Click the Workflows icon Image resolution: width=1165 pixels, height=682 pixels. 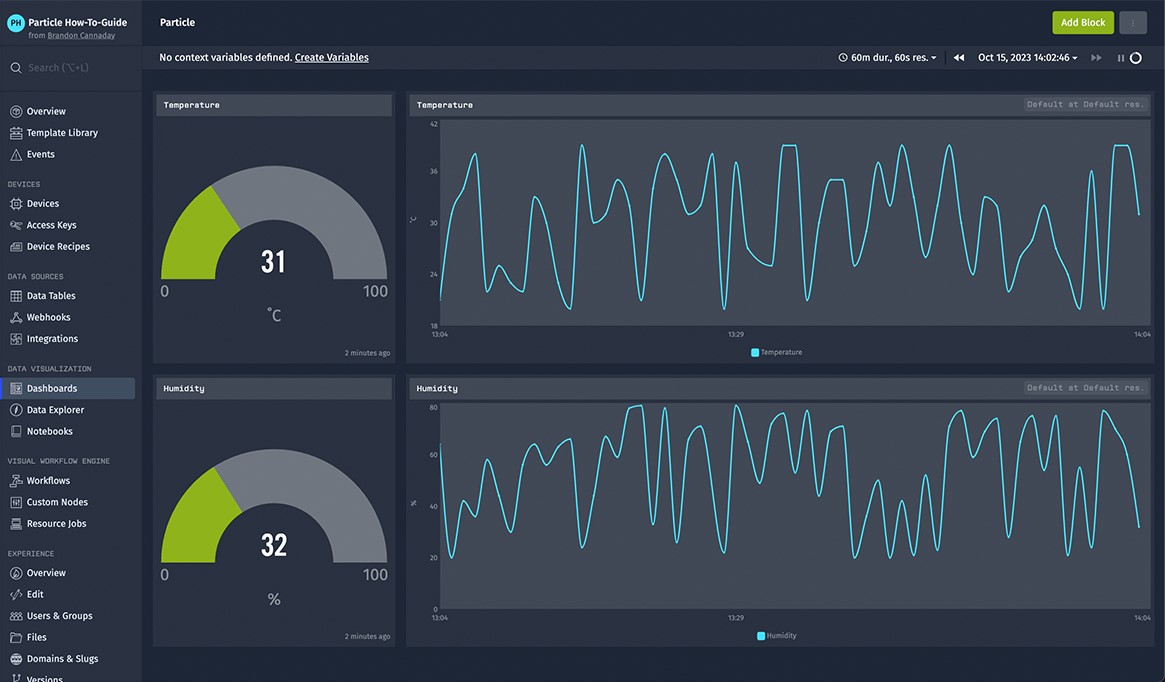coord(16,481)
